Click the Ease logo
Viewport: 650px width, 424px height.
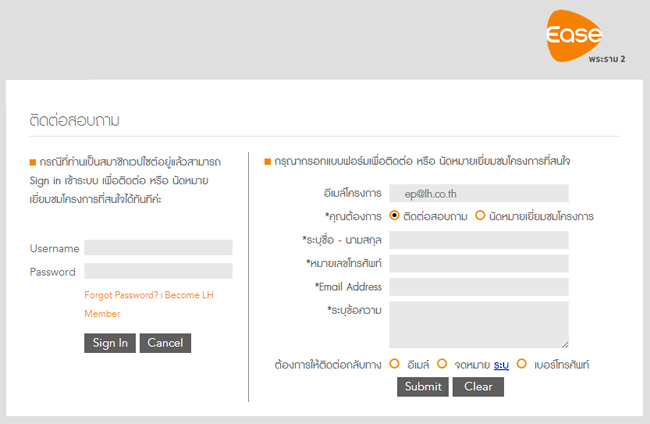pos(575,37)
